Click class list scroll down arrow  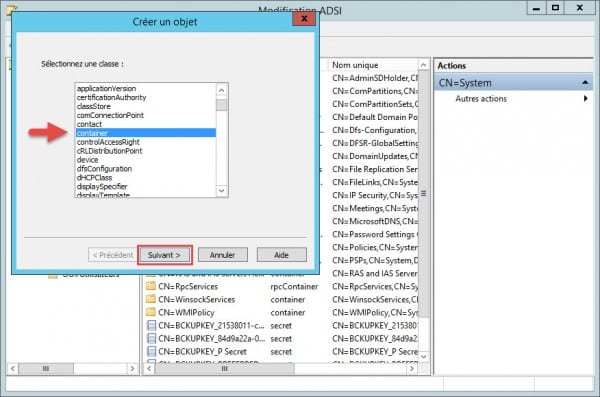pos(222,191)
